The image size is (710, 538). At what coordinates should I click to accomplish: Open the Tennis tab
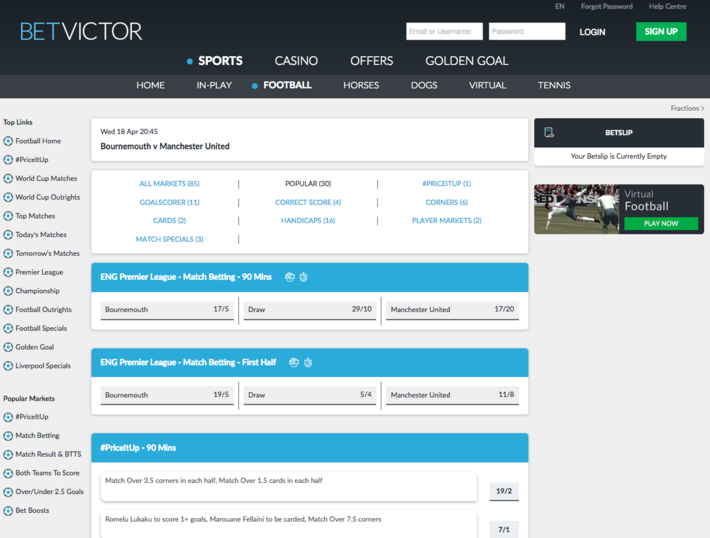pos(554,85)
